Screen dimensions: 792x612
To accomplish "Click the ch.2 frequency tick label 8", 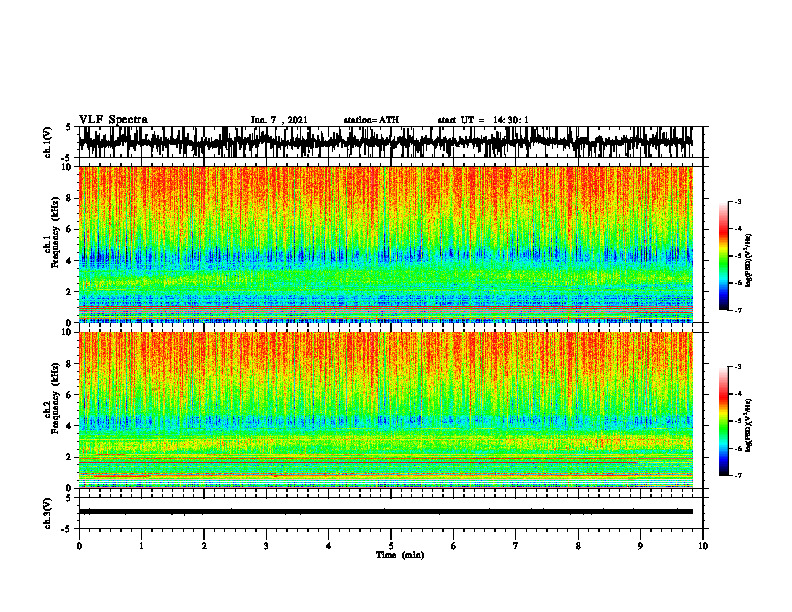I will tap(70, 364).
